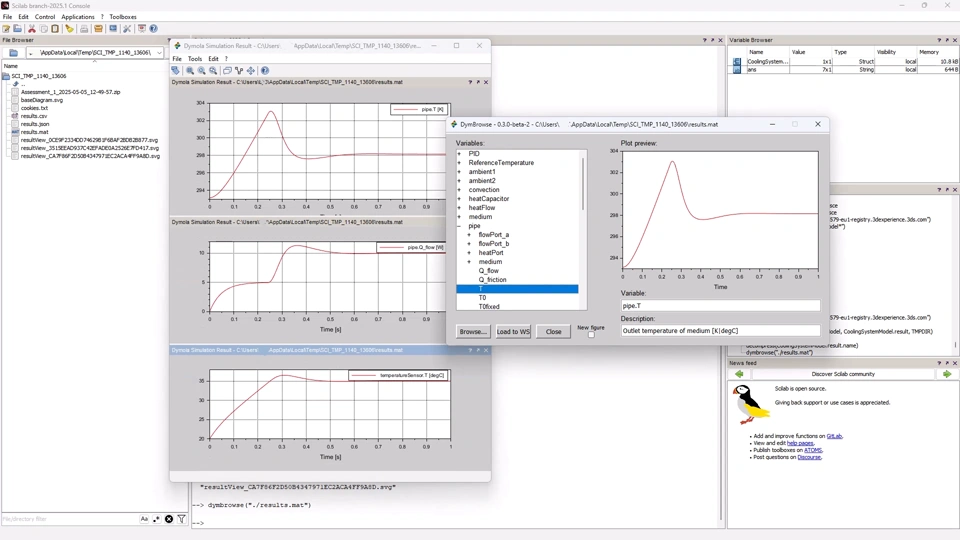
Task: Expand the convection variable node
Action: (x=459, y=190)
